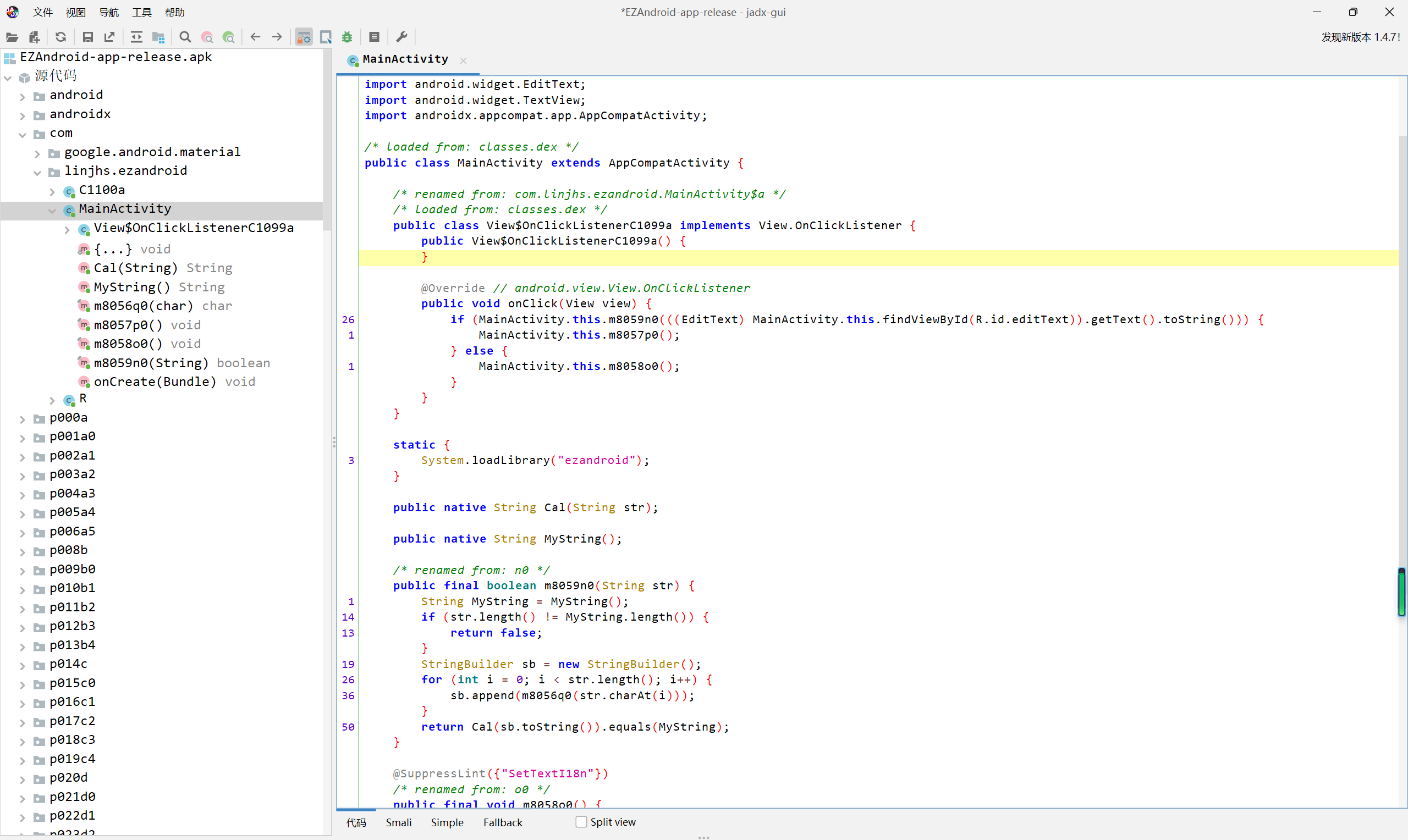The image size is (1408, 840).
Task: Enable the Split view checkbox
Action: tap(581, 821)
